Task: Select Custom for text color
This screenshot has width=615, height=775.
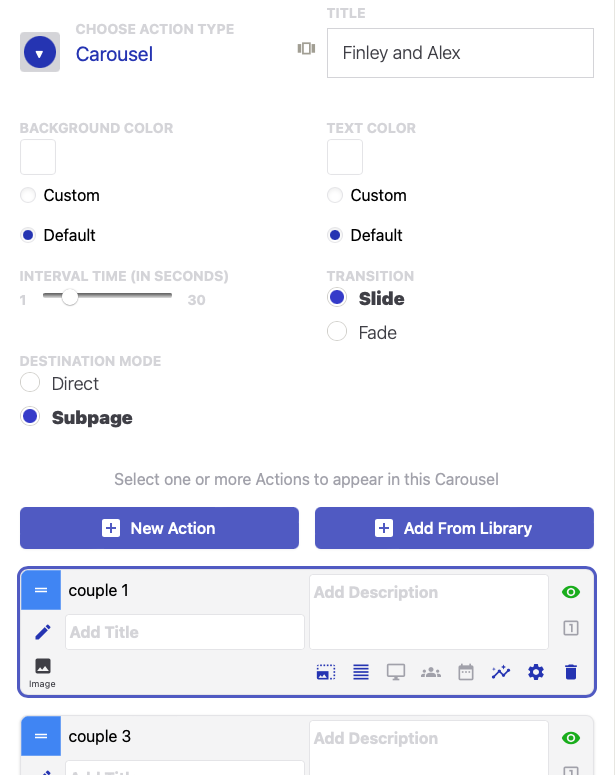Action: pyautogui.click(x=335, y=196)
